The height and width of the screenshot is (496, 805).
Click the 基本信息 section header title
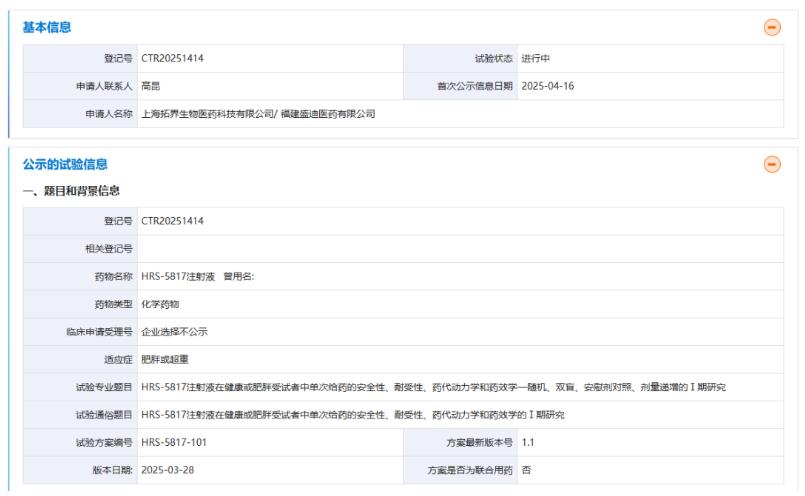click(x=47, y=27)
